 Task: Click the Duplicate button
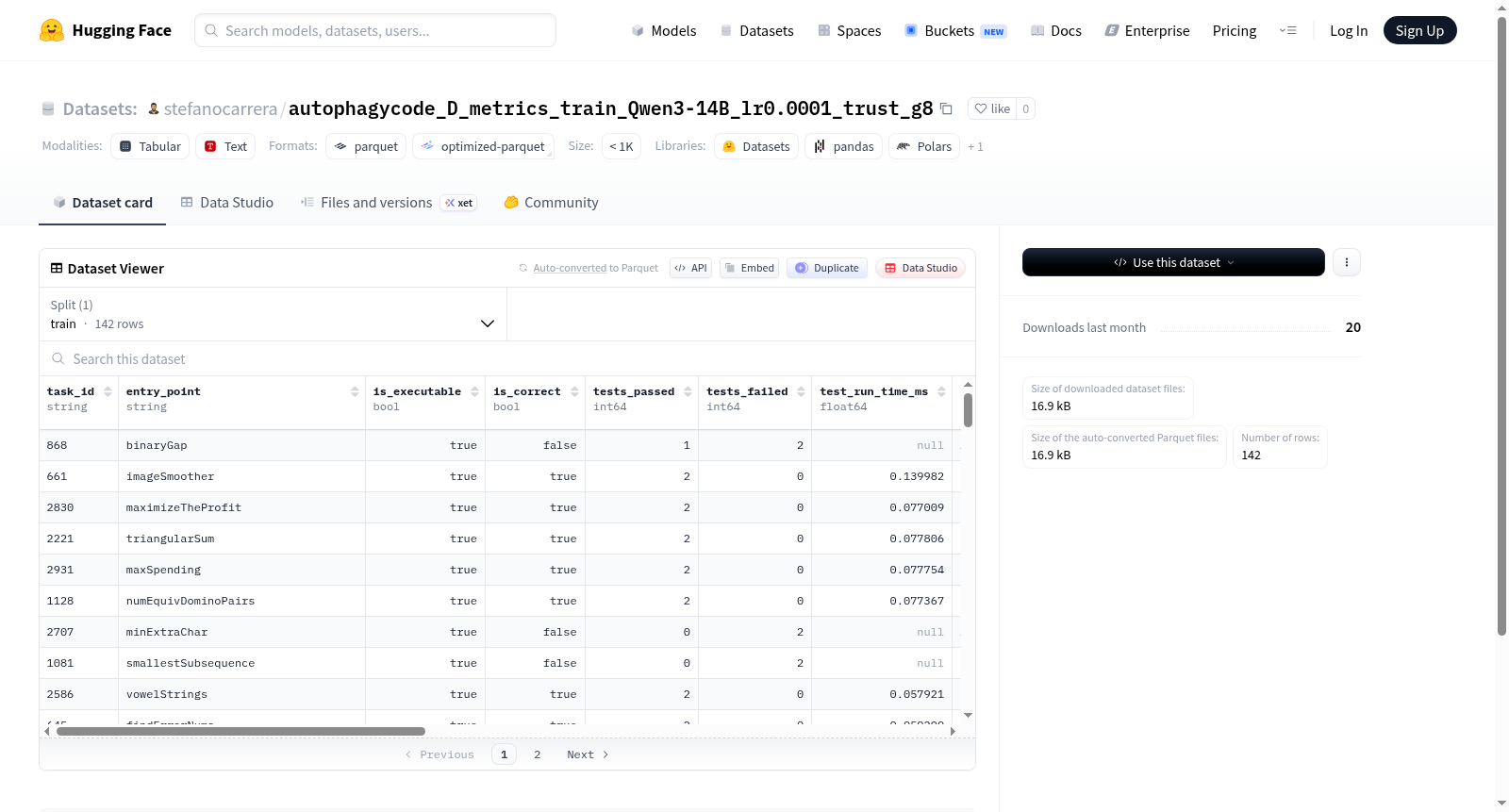pos(827,268)
